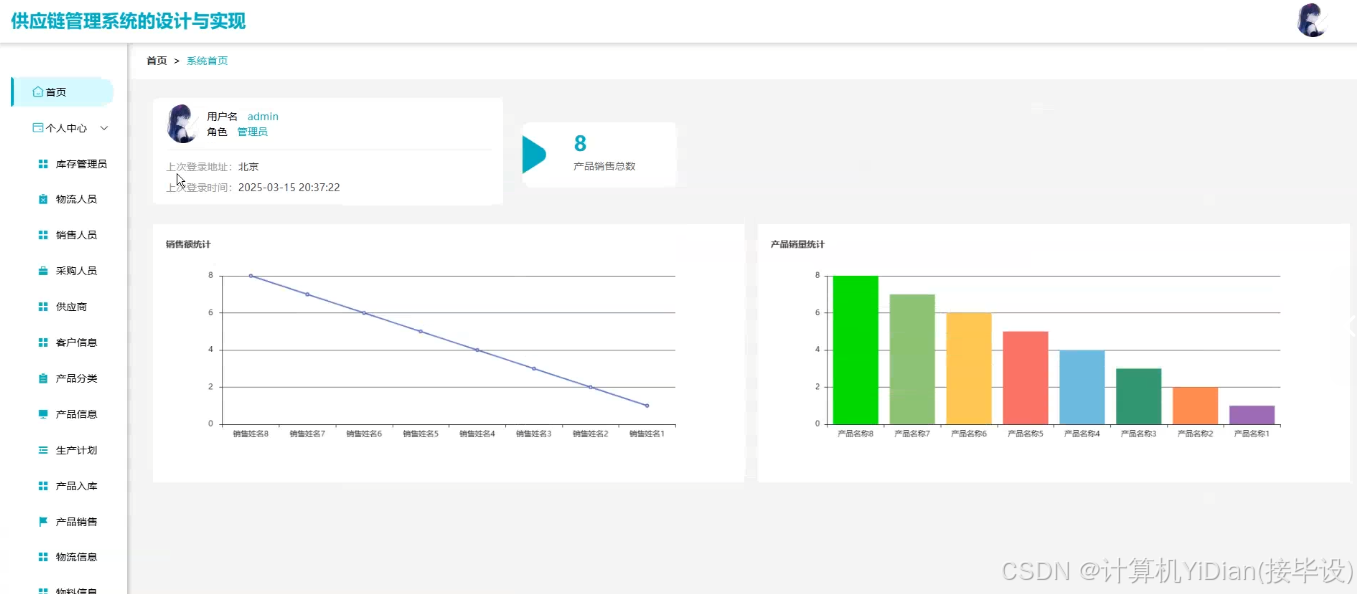Click the user avatar in top-right header

point(1311,20)
